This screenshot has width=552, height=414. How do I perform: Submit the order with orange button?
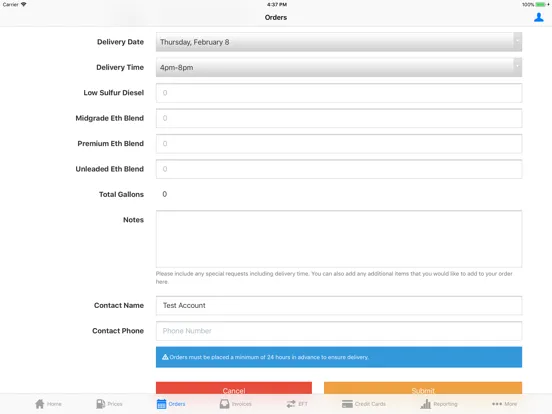[423, 388]
